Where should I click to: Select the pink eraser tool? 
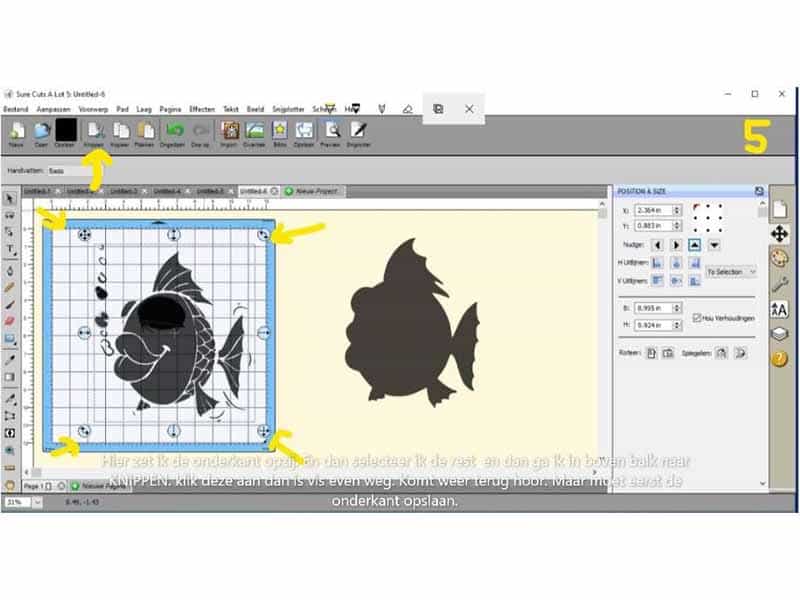10,321
